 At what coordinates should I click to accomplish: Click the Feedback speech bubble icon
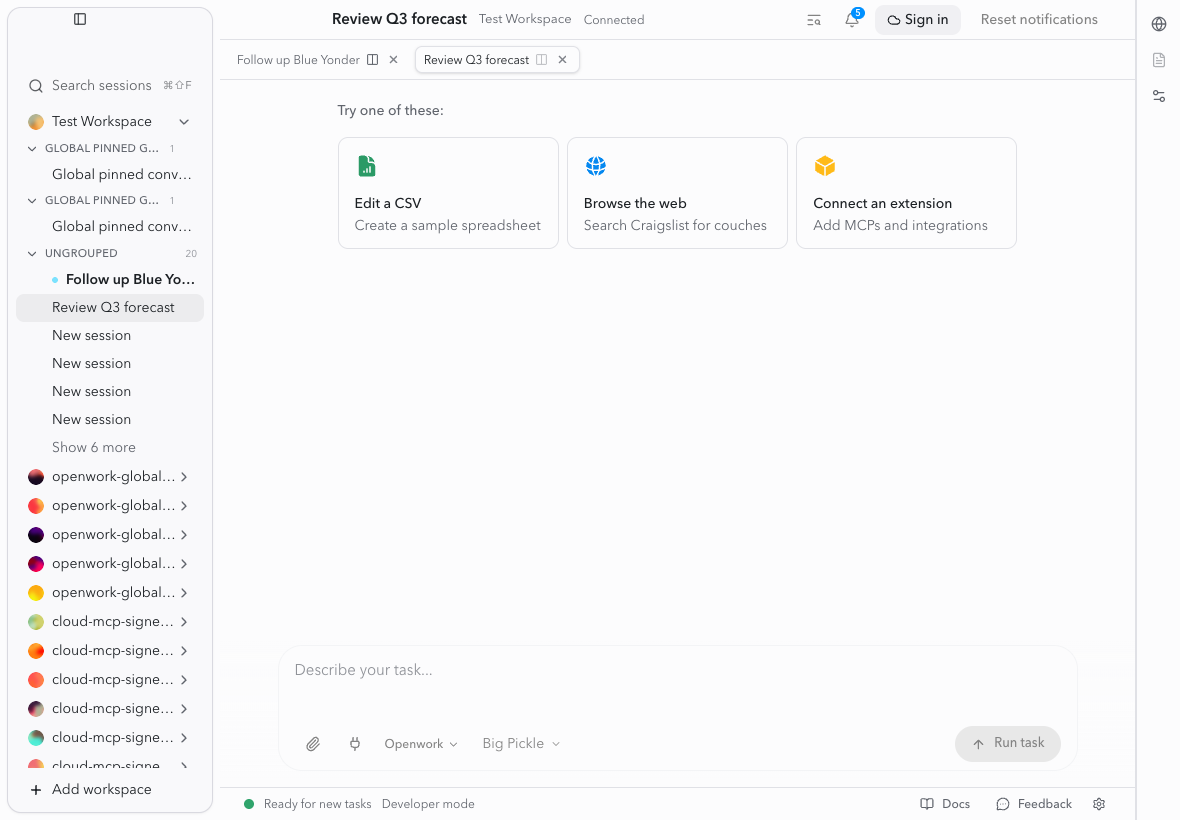tap(1002, 804)
